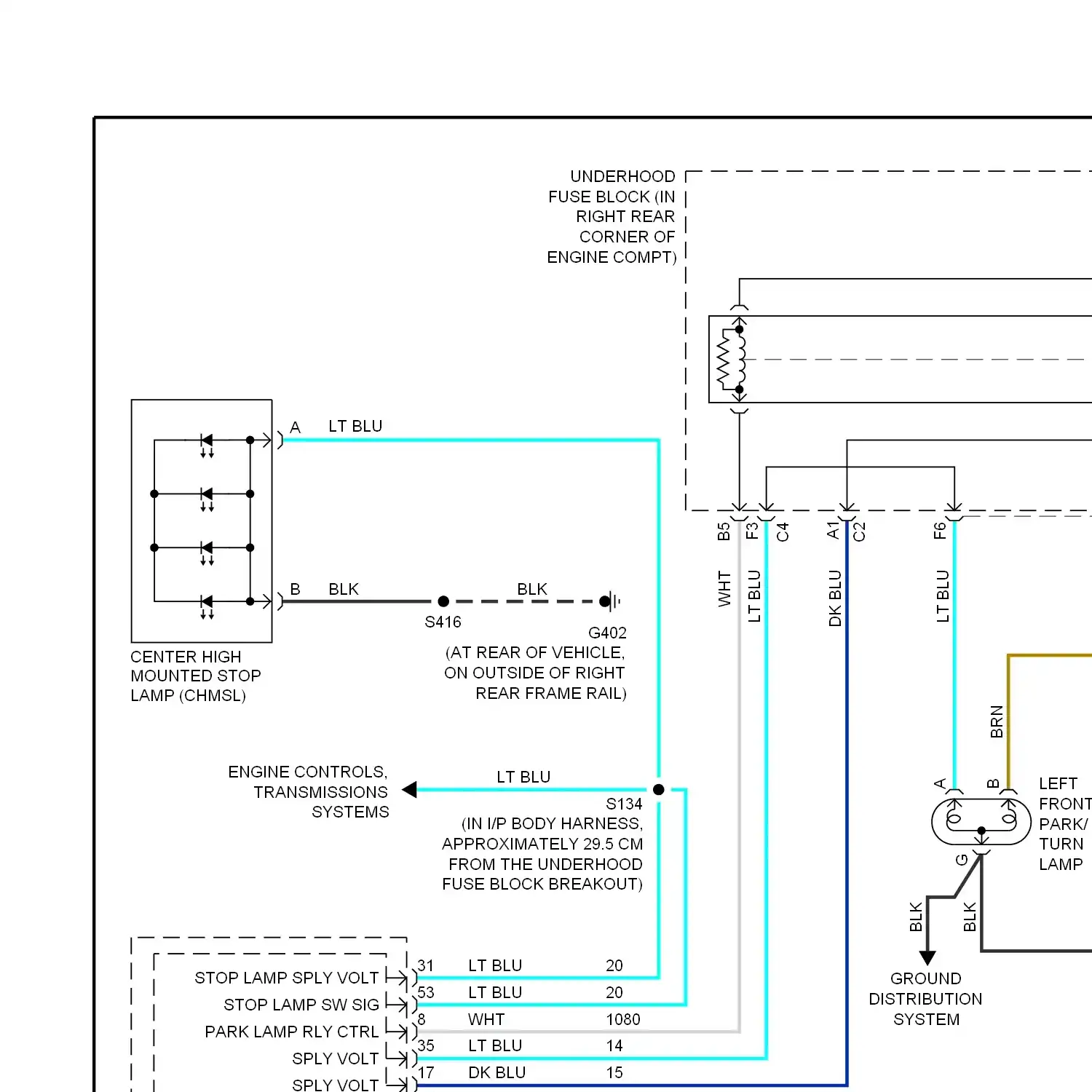Select the LEFT FRONT PARK/TURN LAMP label

1064,824
